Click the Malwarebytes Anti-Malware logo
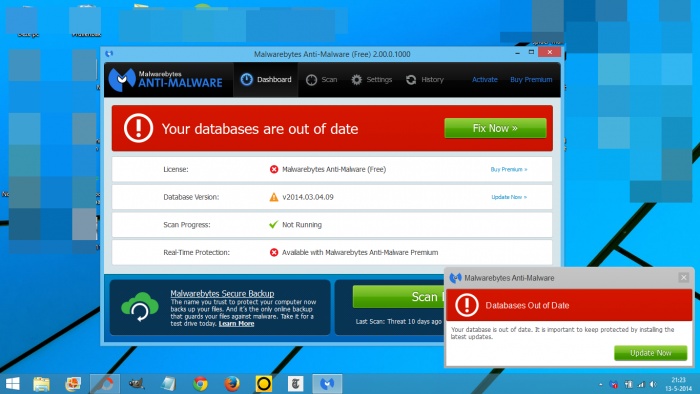 coord(166,80)
